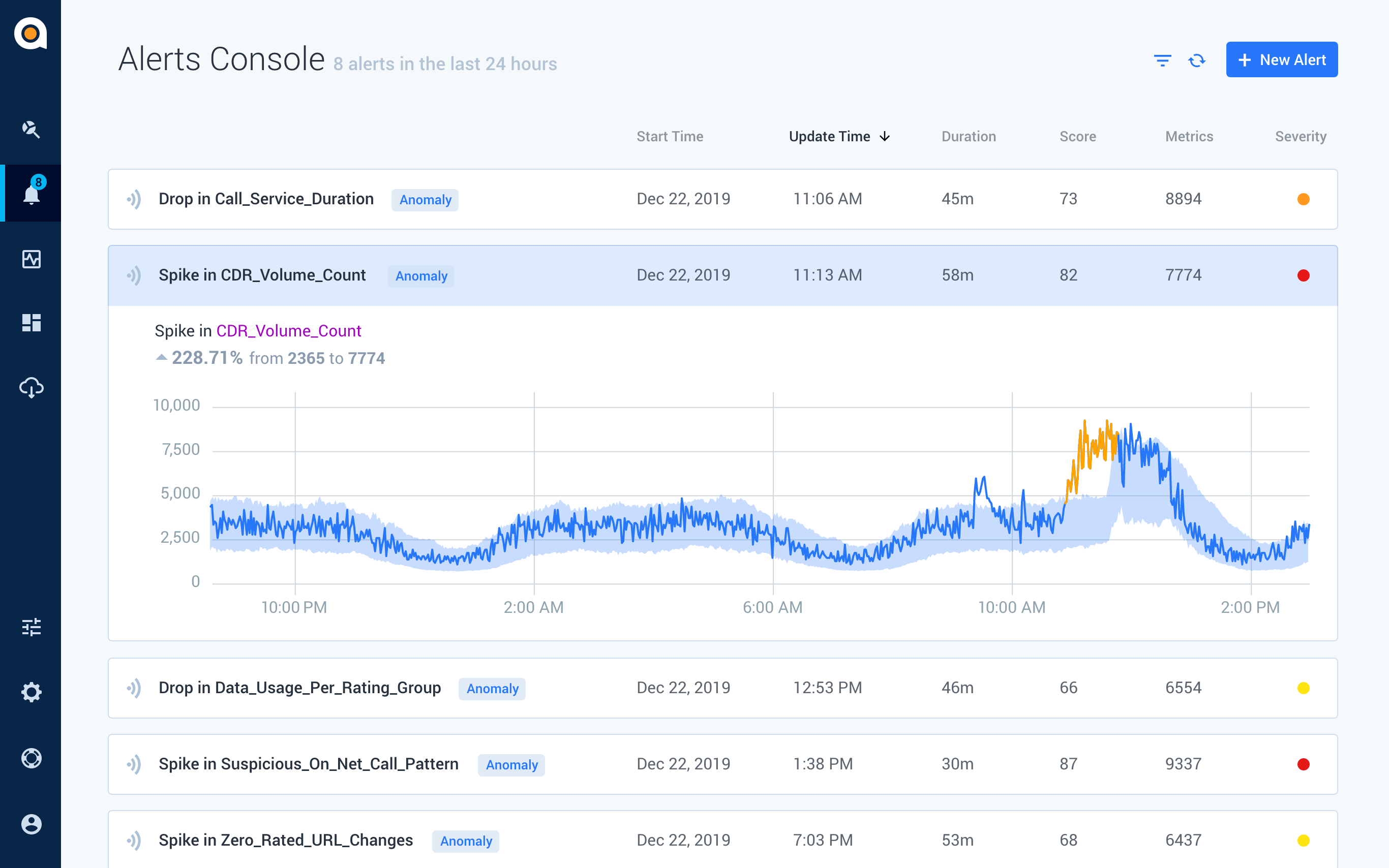Collapse the Spike in CDR_Volume_Count alert row
Image resolution: width=1389 pixels, height=868 pixels.
(722, 275)
